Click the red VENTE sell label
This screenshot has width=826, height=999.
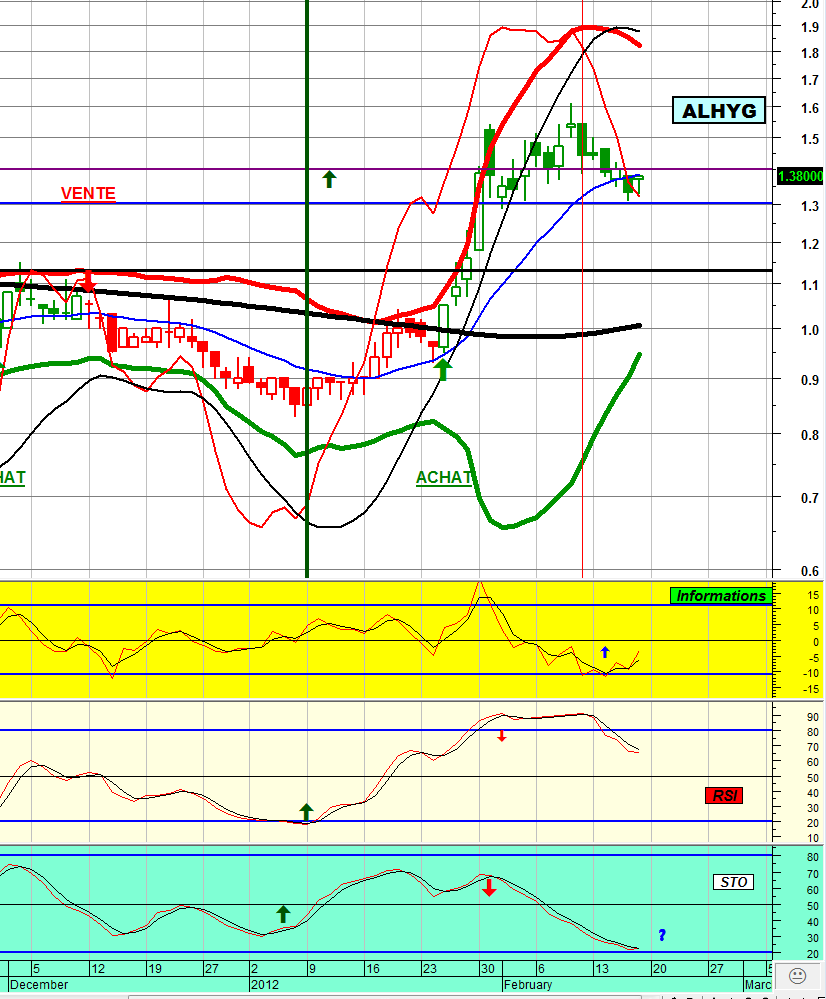[88, 193]
